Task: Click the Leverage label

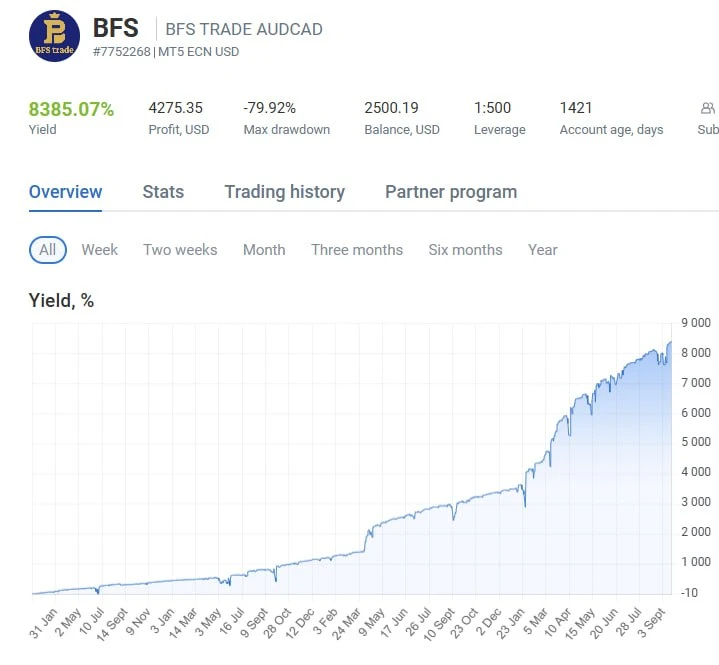Action: click(x=500, y=130)
